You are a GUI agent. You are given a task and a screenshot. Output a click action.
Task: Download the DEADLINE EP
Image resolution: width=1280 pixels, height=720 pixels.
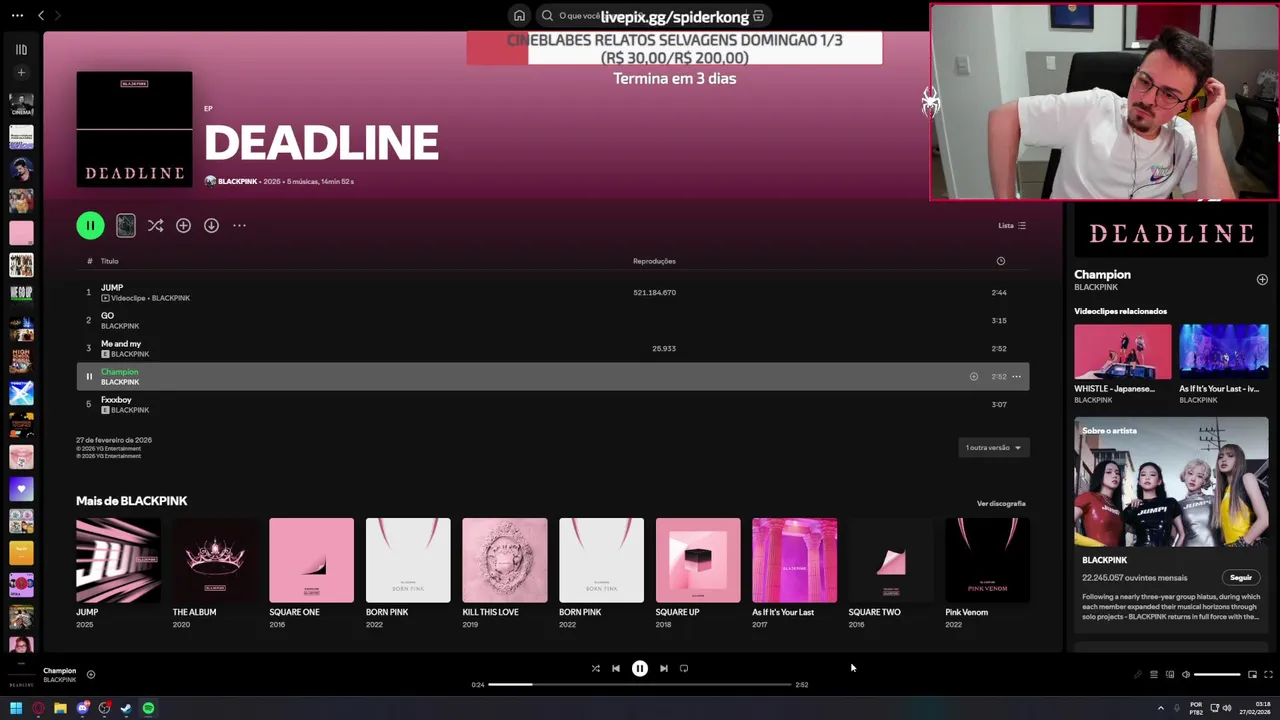tap(211, 226)
